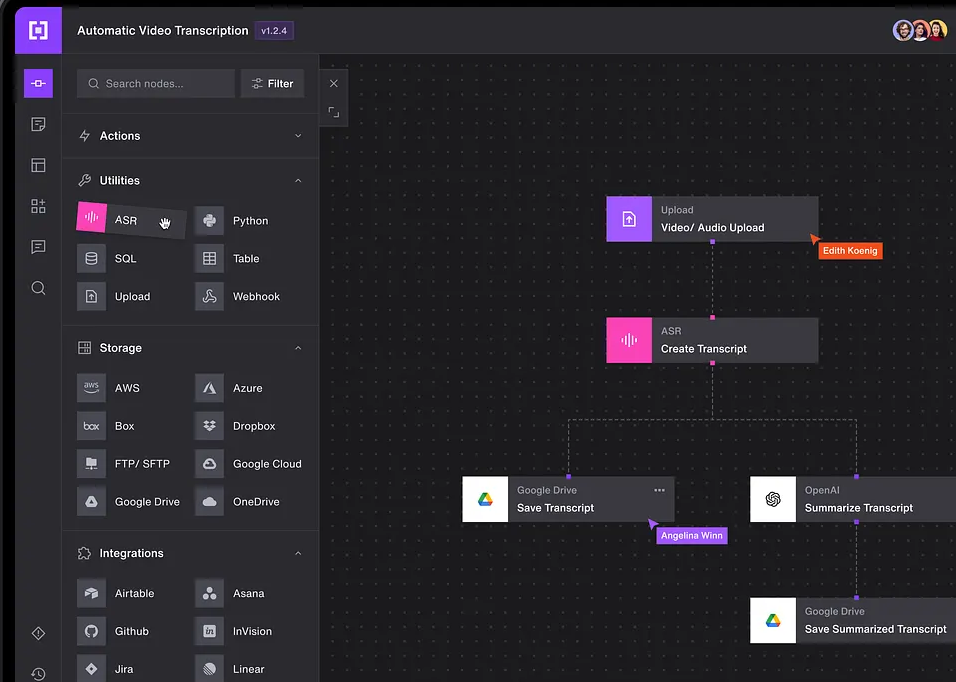Close the node panel with X button
The width and height of the screenshot is (956, 682).
click(334, 84)
